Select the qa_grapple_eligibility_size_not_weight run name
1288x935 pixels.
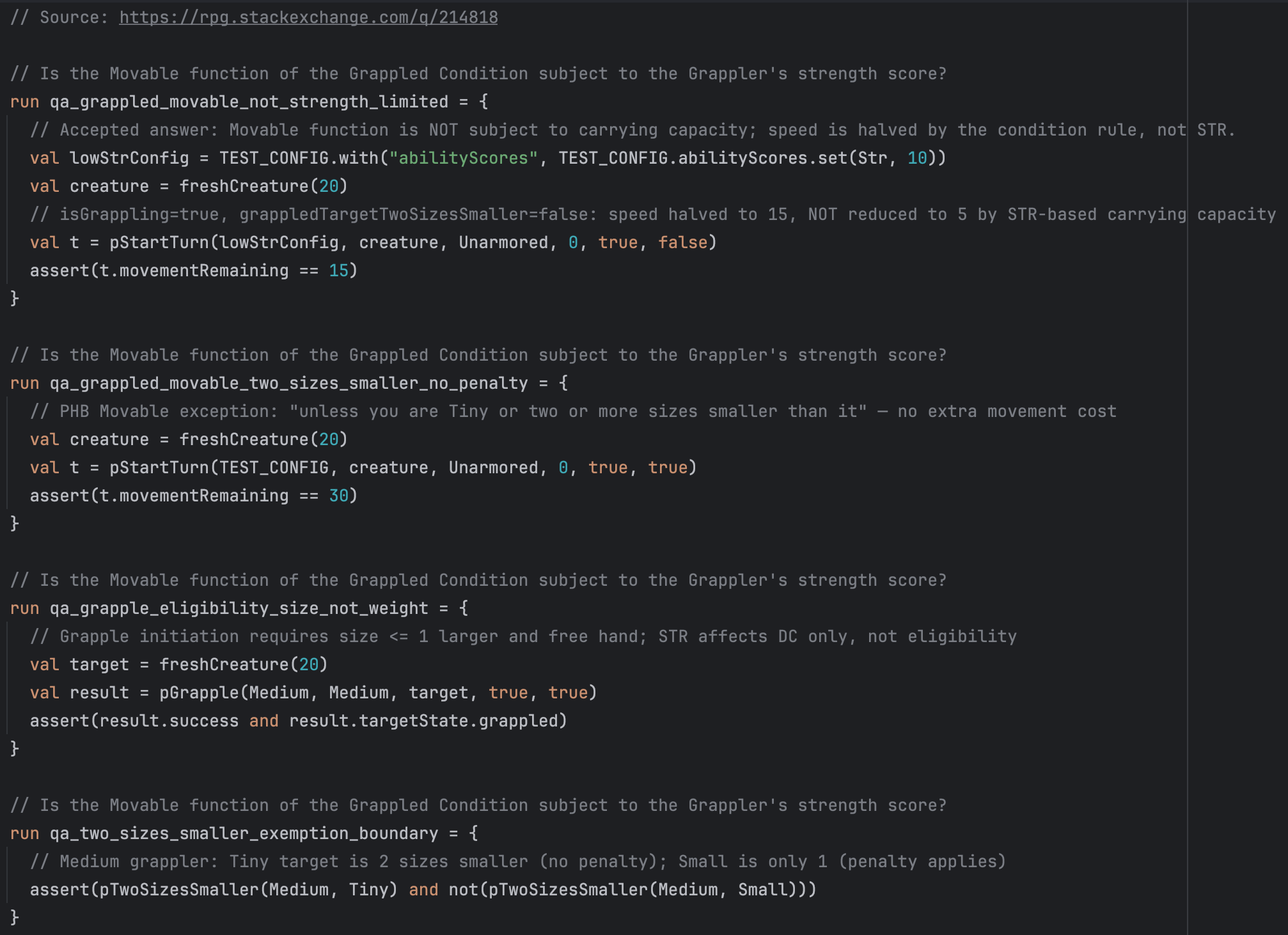[238, 608]
